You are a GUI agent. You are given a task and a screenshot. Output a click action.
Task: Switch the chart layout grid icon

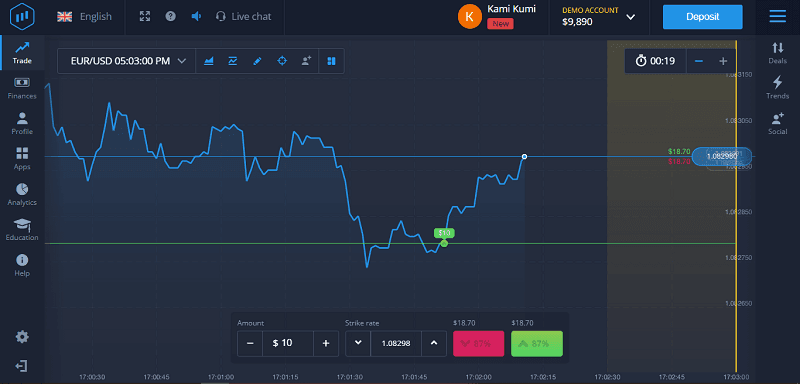331,61
